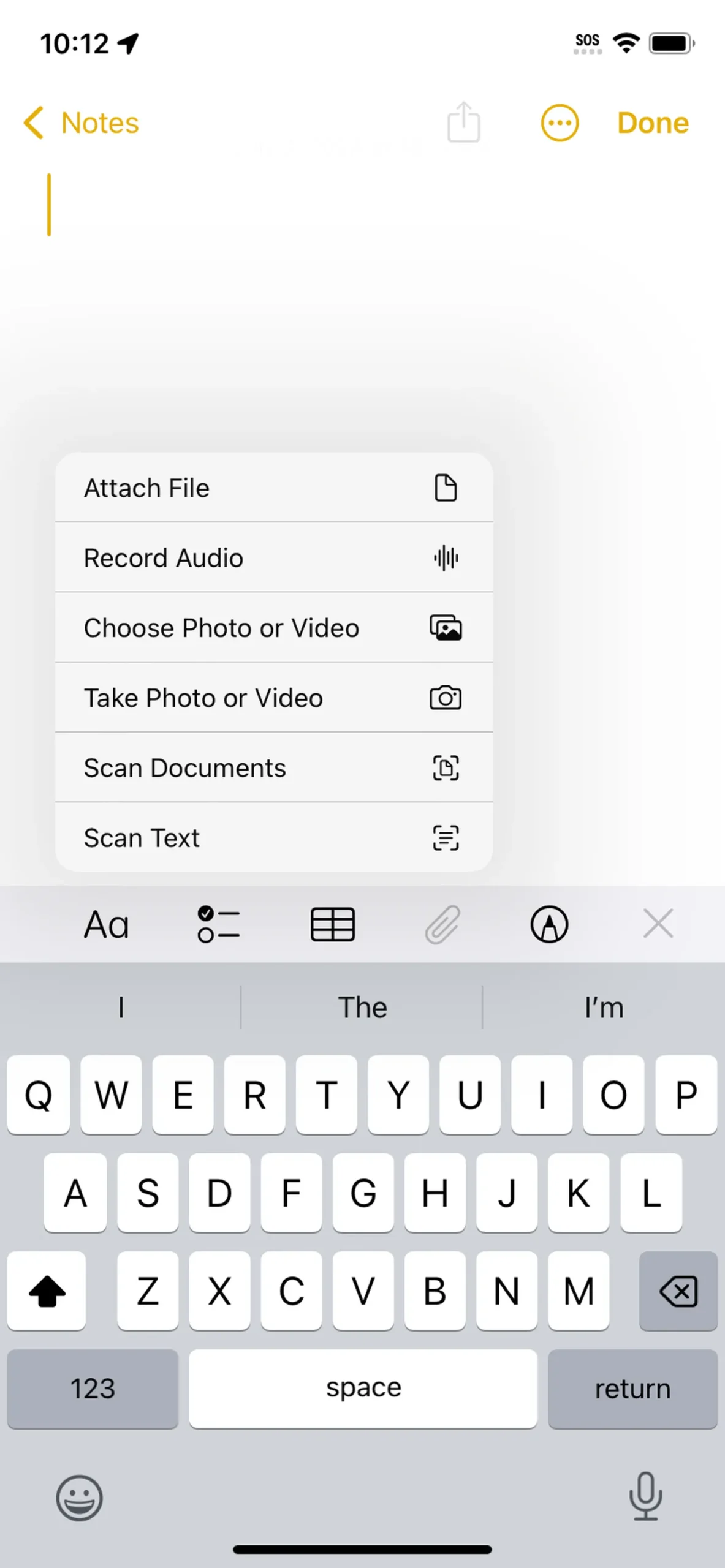Choose Attach File from the menu
The image size is (725, 1568).
274,488
